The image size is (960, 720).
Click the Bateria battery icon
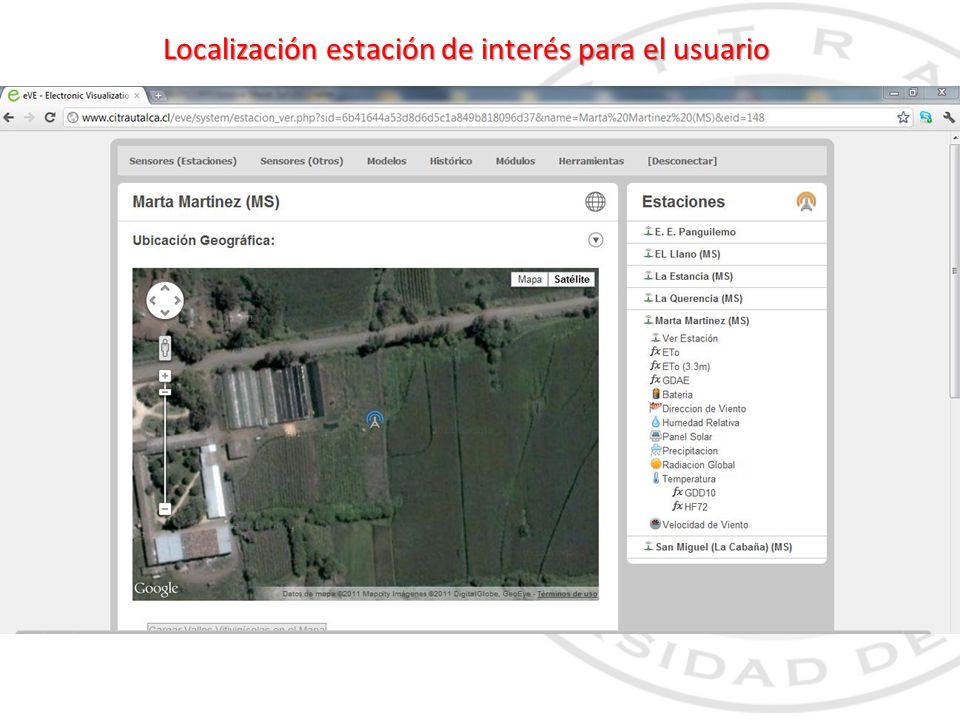(x=656, y=394)
